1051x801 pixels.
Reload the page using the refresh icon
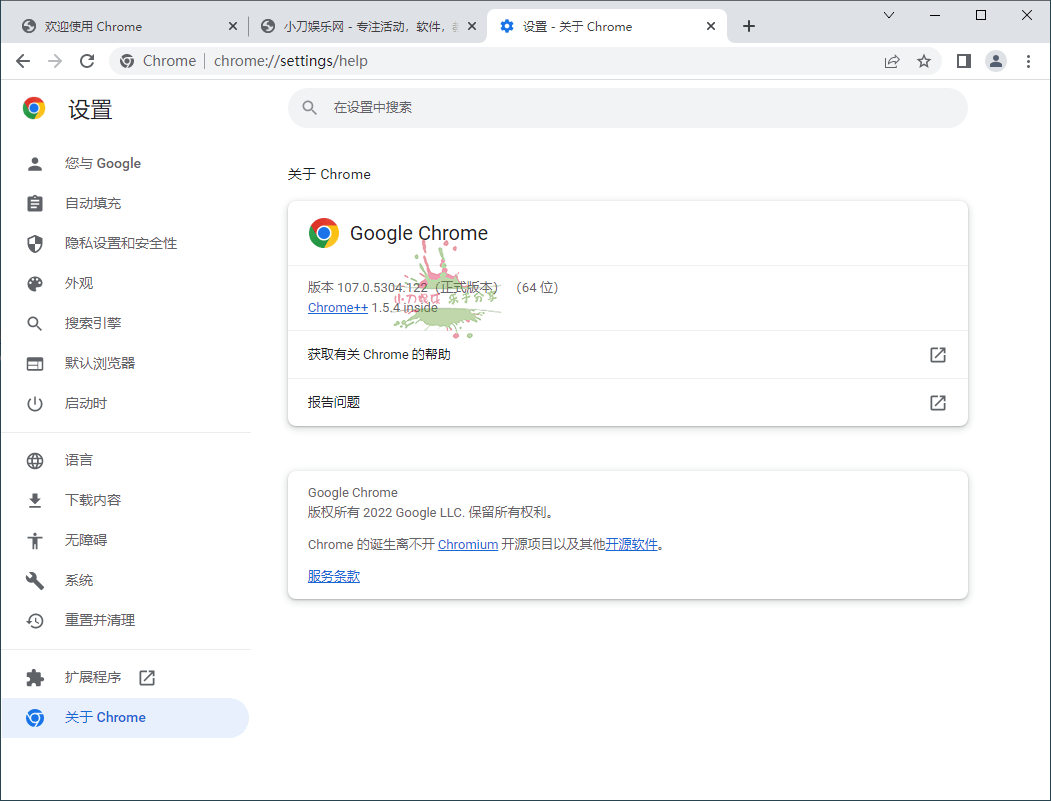87,61
